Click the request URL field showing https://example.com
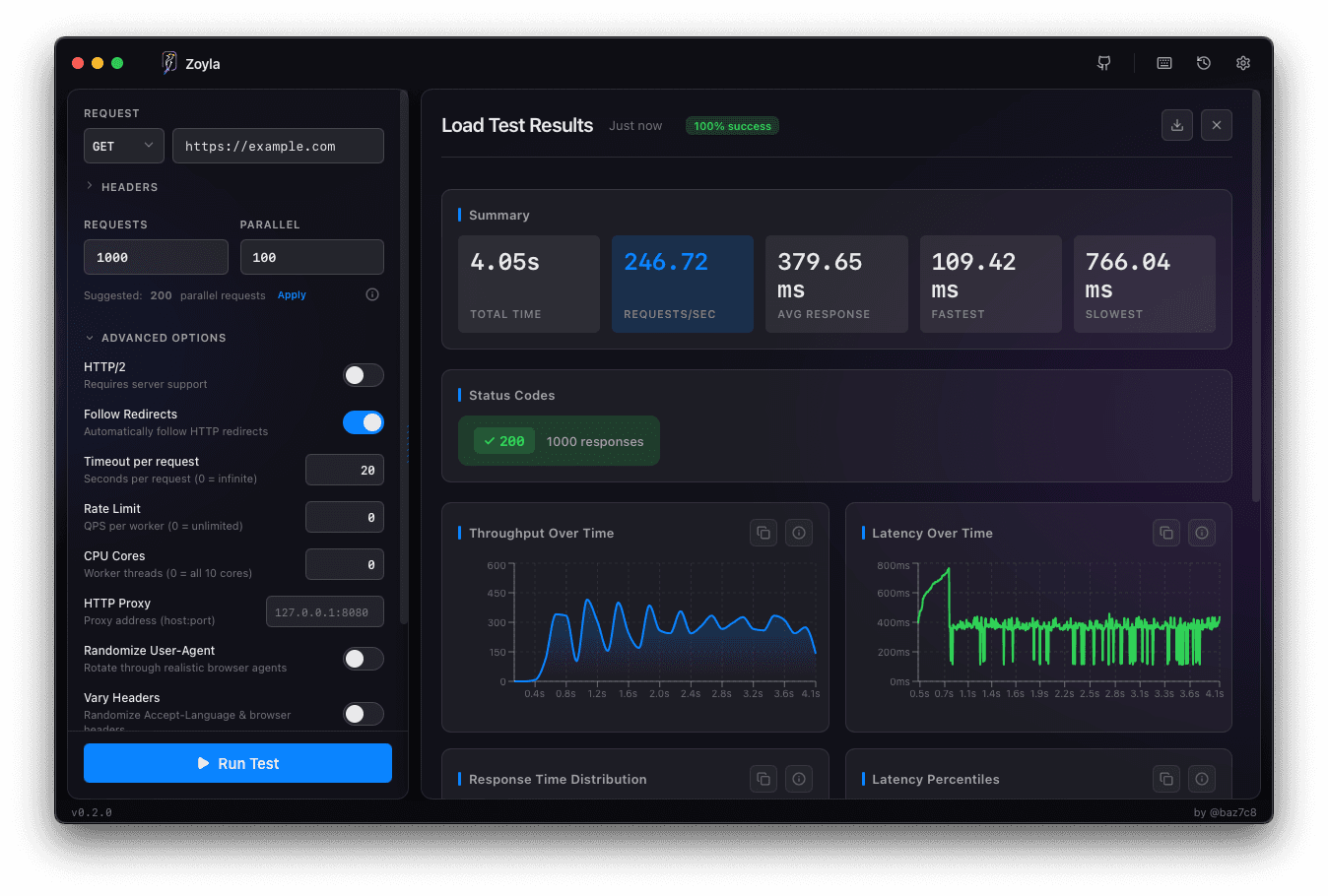 278,145
